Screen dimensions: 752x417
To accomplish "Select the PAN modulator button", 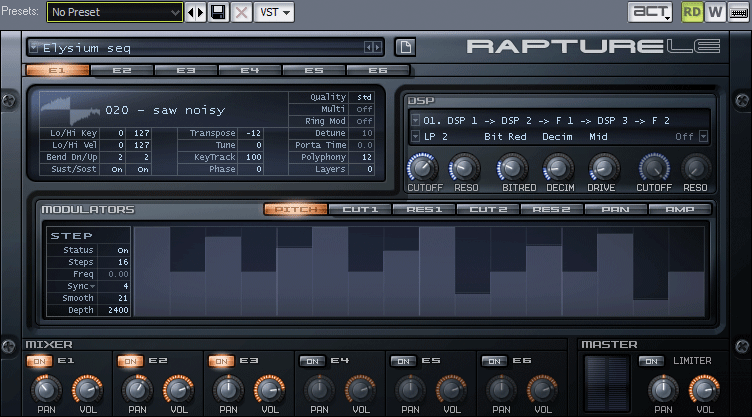I will point(615,209).
